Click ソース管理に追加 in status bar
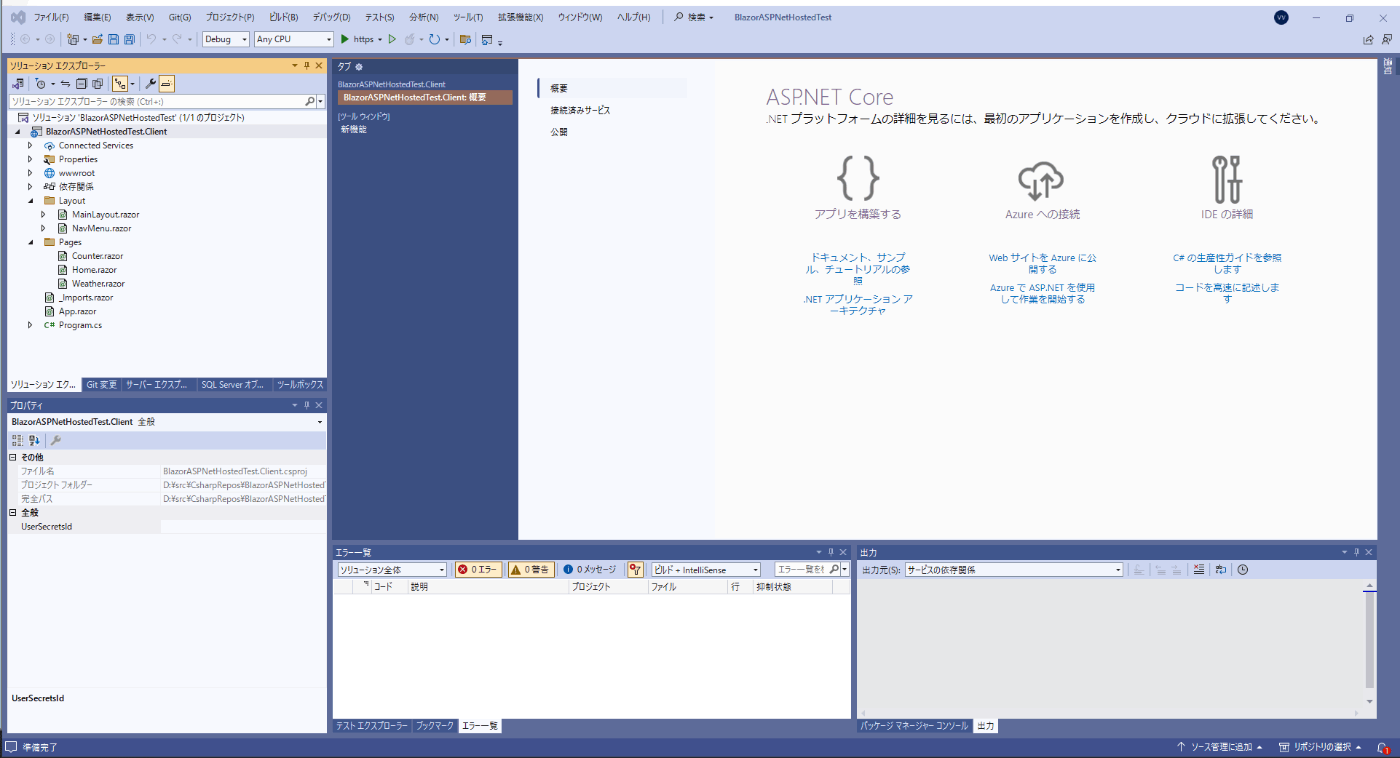 pos(1220,747)
